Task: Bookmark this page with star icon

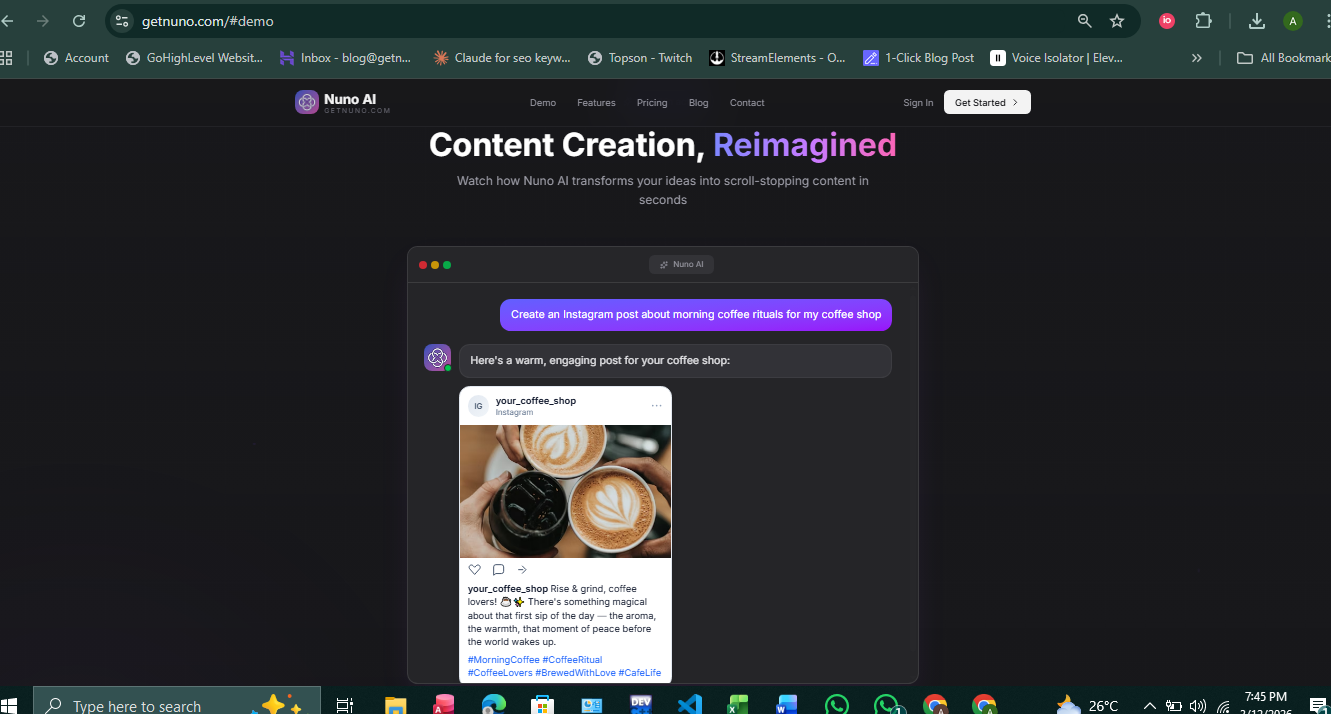Action: [1117, 21]
